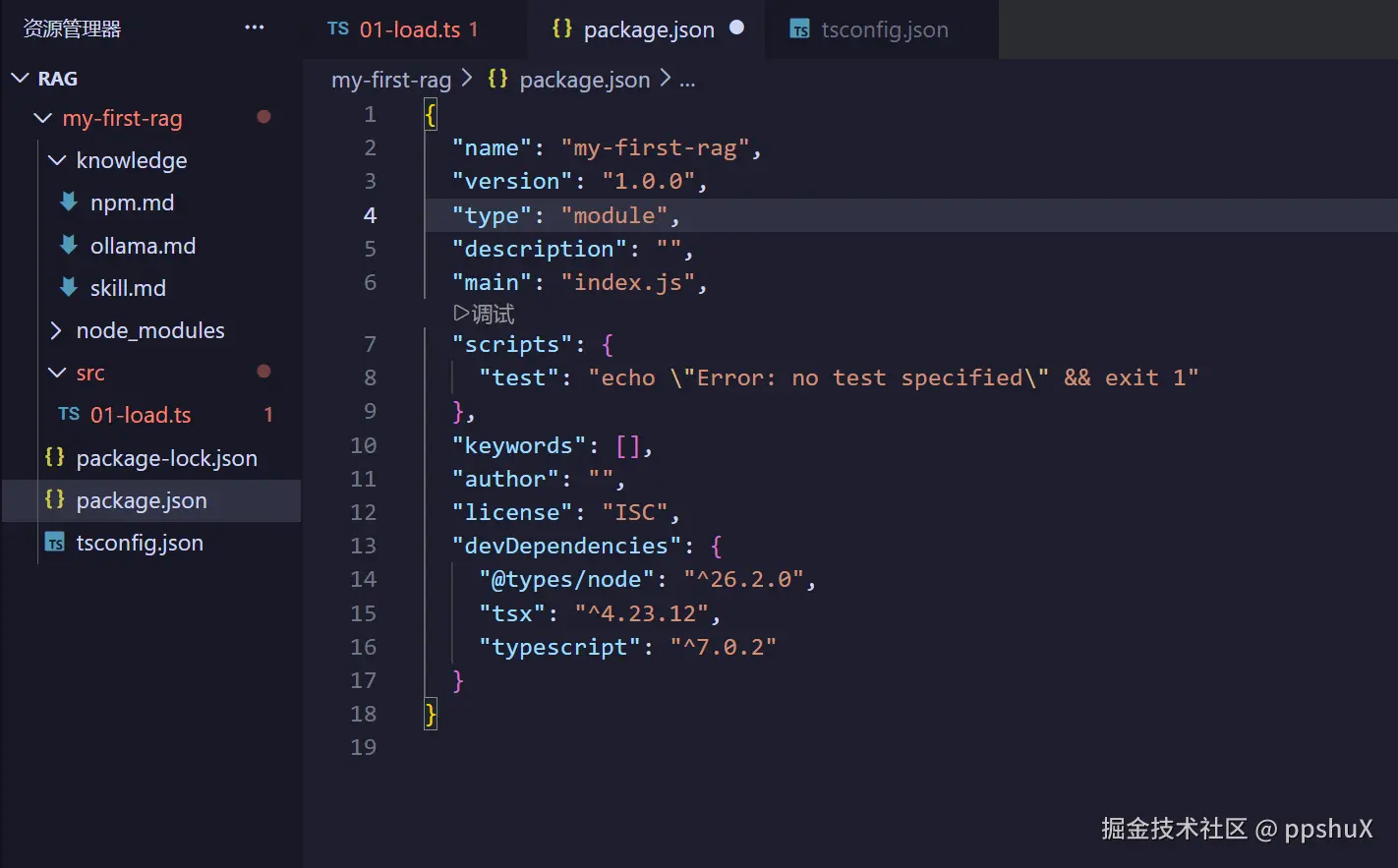Click the markdown icon beside ollama.md
The image size is (1398, 868).
tap(69, 245)
